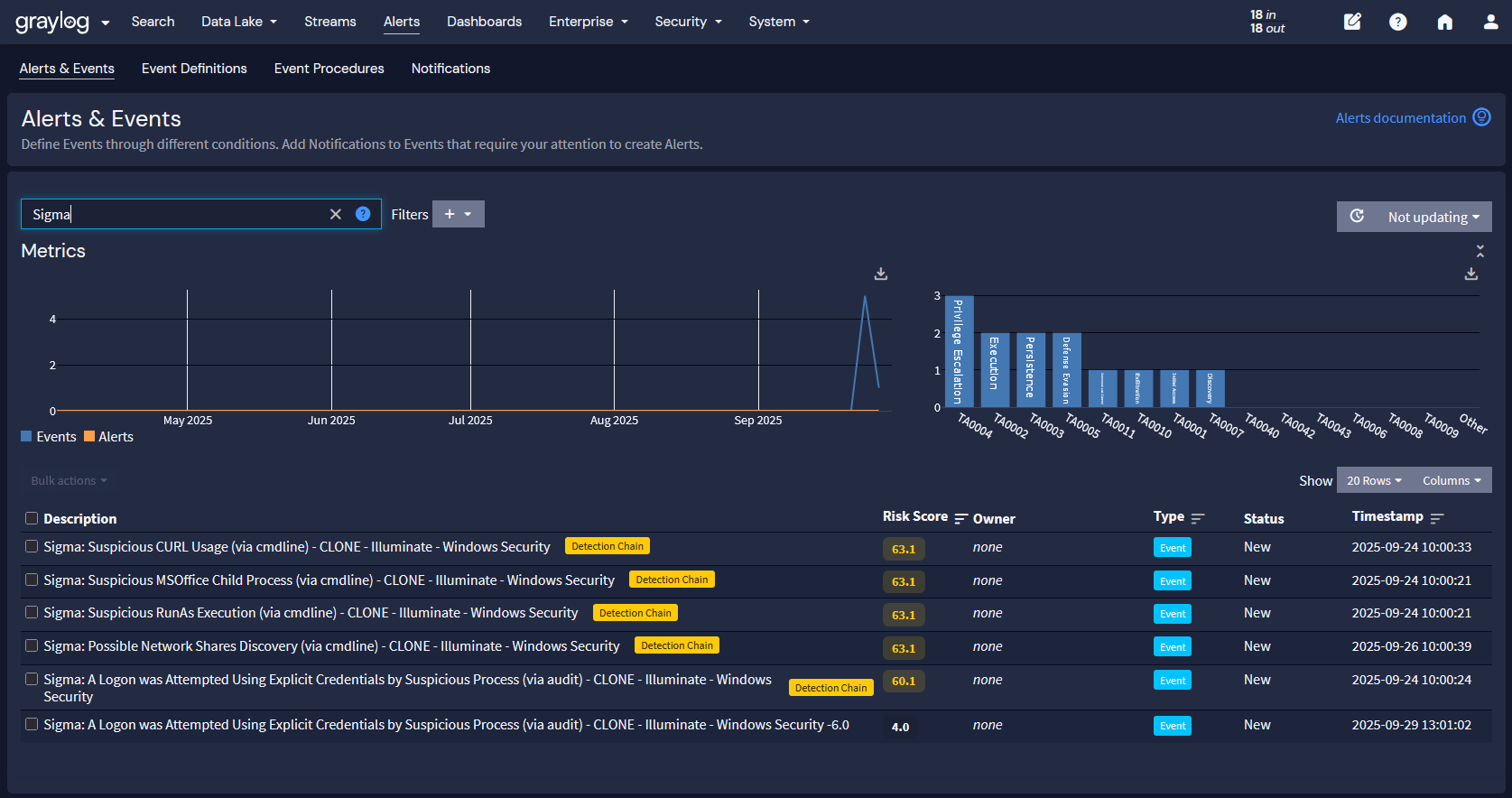Image resolution: width=1512 pixels, height=798 pixels.
Task: Expand the 20 Rows page size dropdown
Action: click(x=1373, y=480)
